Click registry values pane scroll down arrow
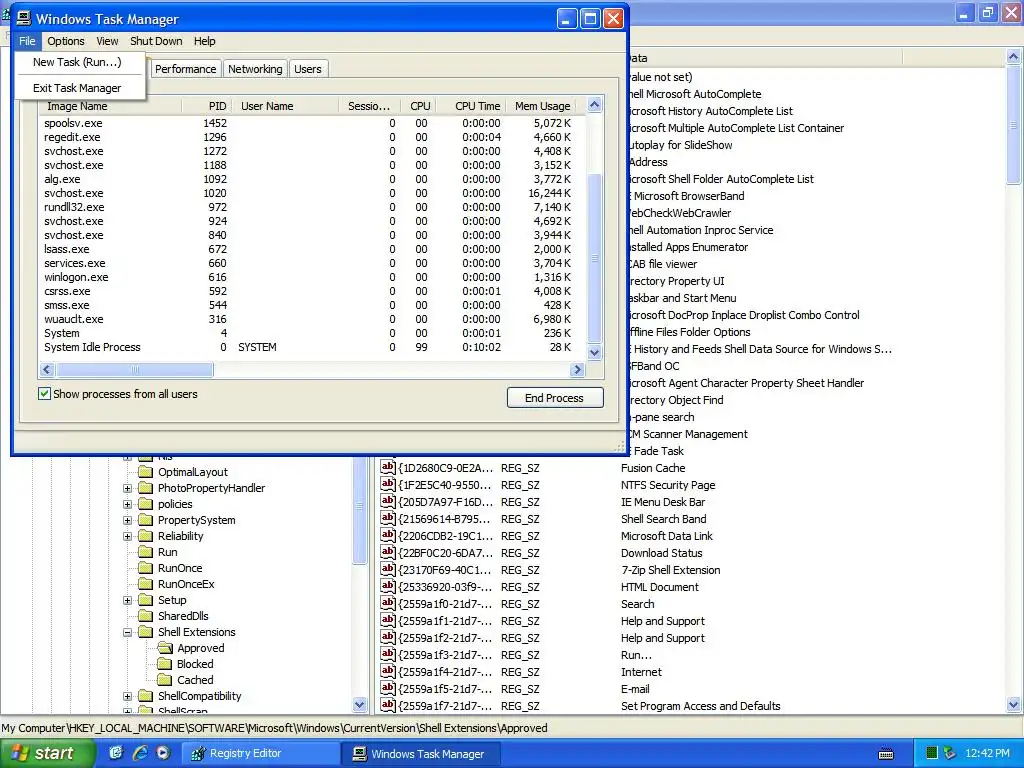The image size is (1024, 768). 1014,705
